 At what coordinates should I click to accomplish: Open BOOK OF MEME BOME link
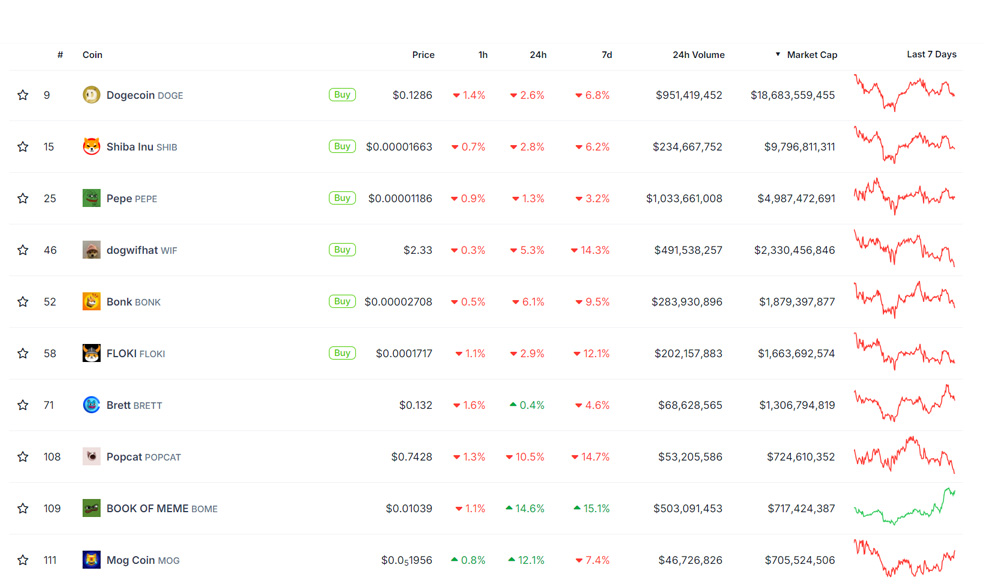[162, 508]
